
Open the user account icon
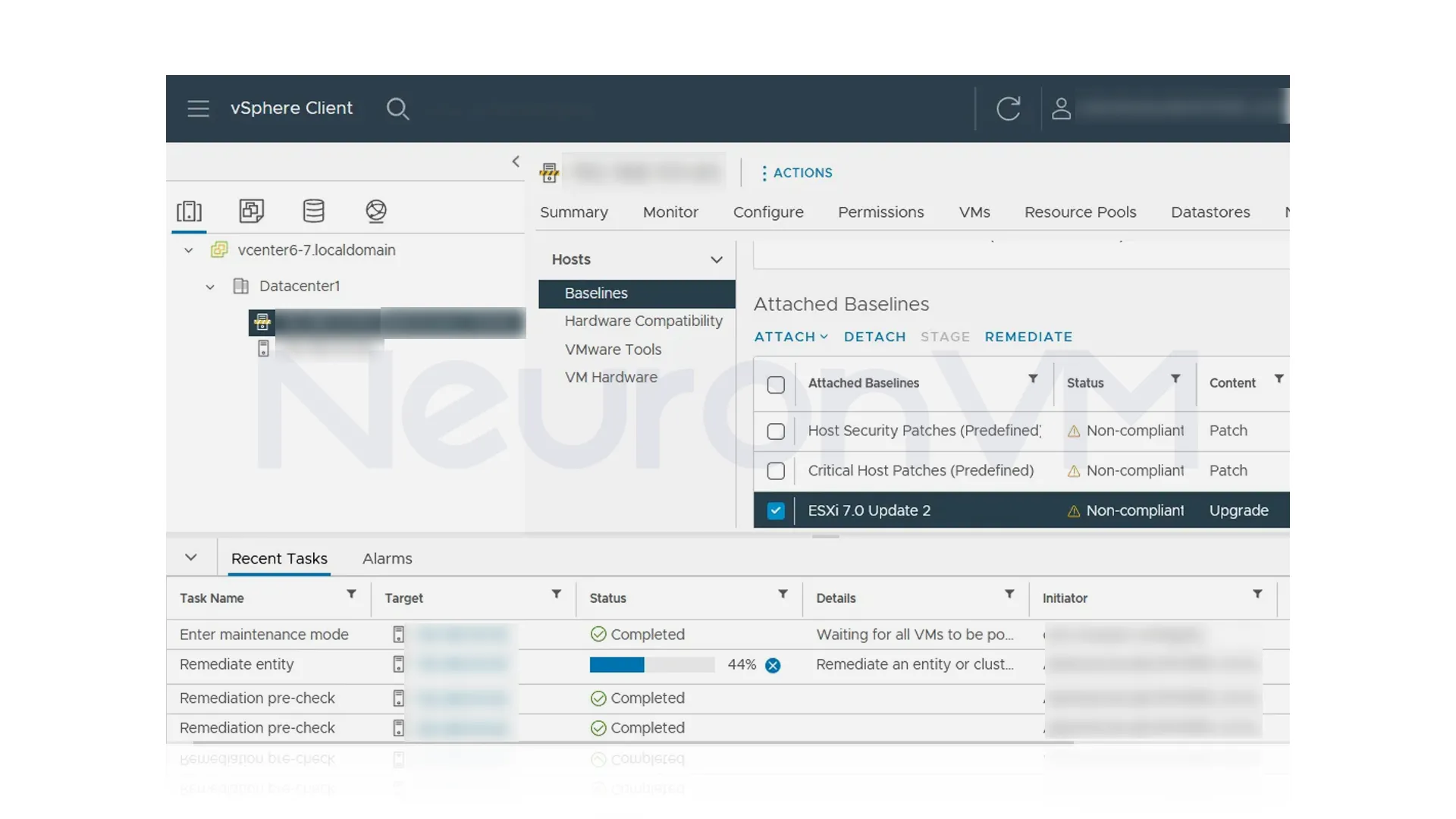[1061, 109]
